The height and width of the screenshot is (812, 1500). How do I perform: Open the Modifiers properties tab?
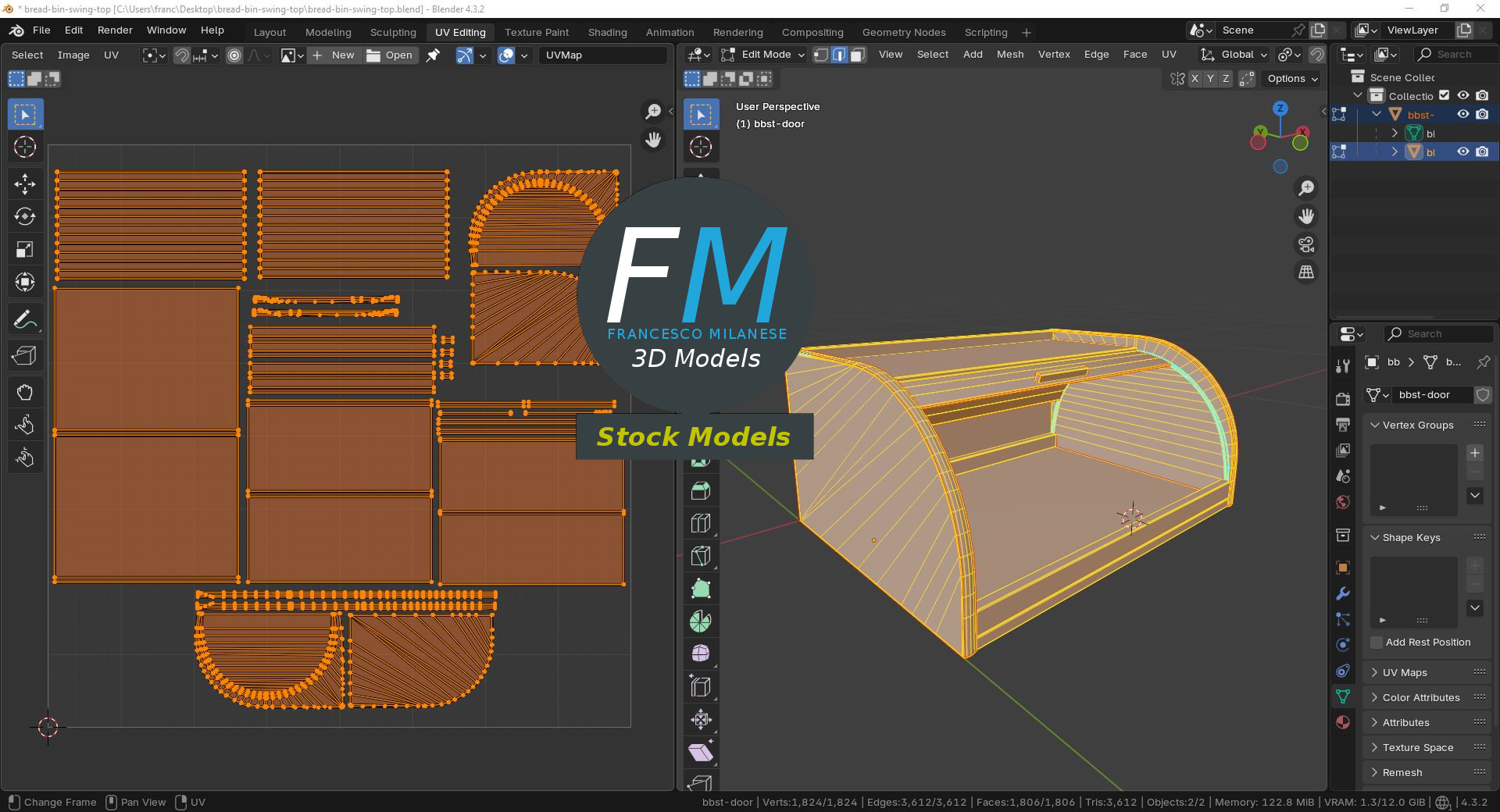(x=1343, y=593)
